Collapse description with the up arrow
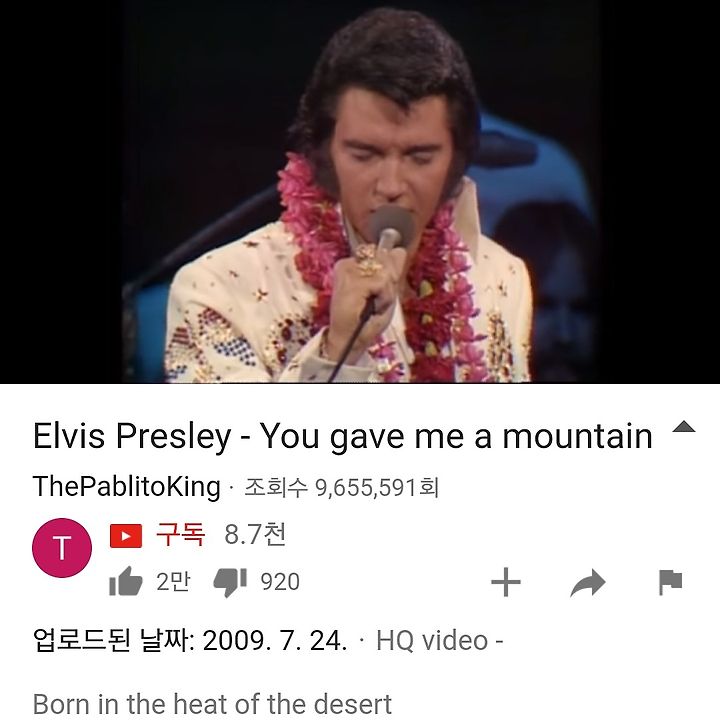The height and width of the screenshot is (720, 720). pos(684,427)
